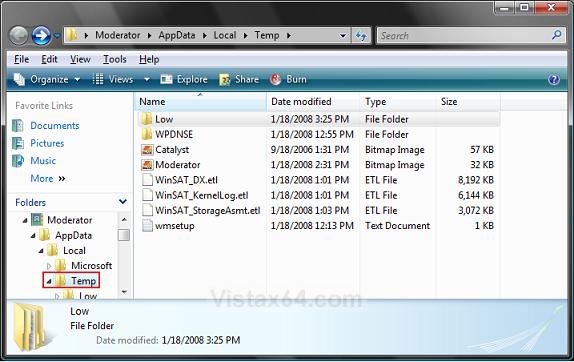Collapse the AppData tree node

pos(33,236)
